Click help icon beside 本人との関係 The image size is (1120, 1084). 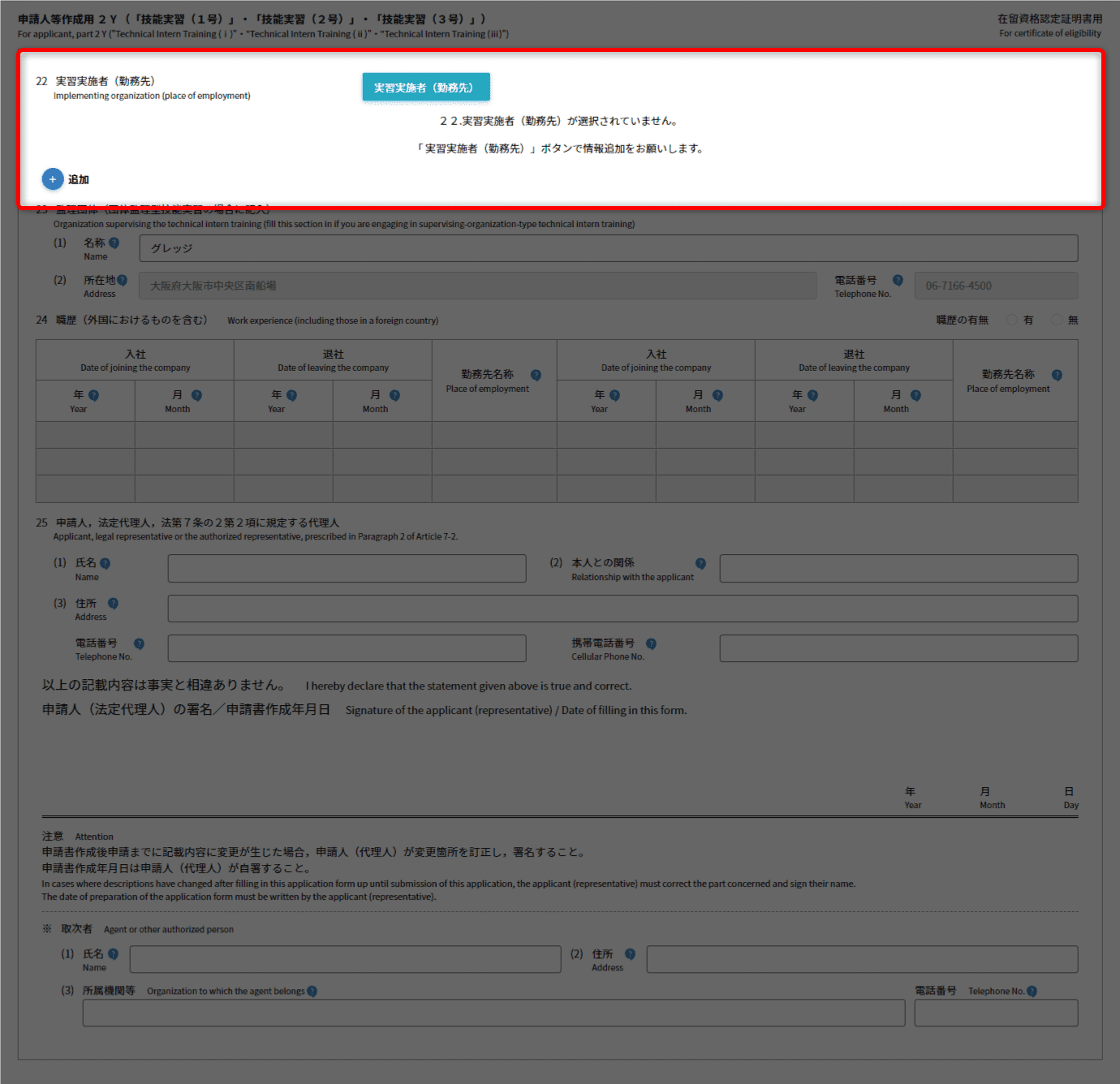click(700, 563)
